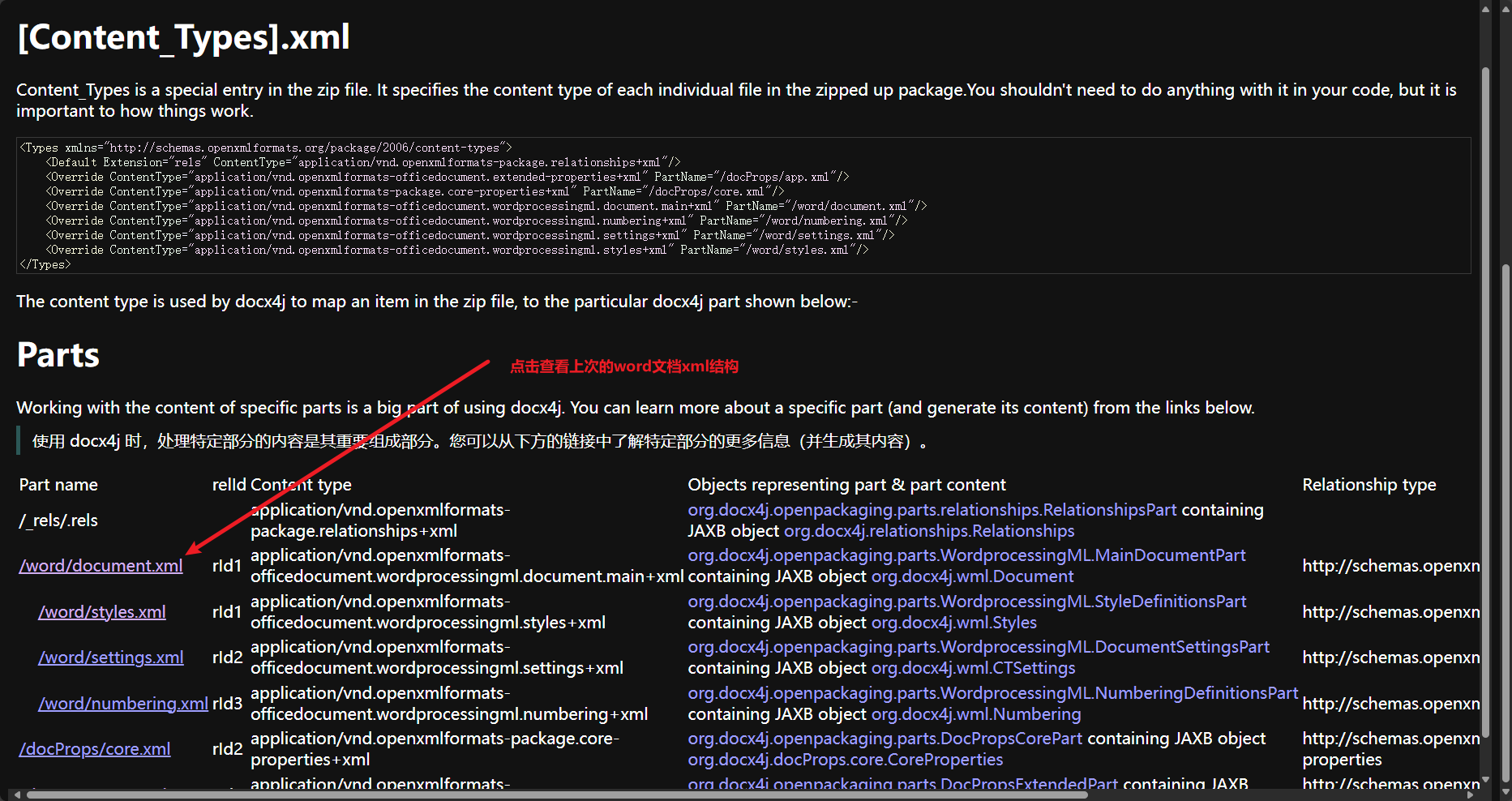Click the wordprocessingml.numbering+xml content type cell

coord(449,704)
